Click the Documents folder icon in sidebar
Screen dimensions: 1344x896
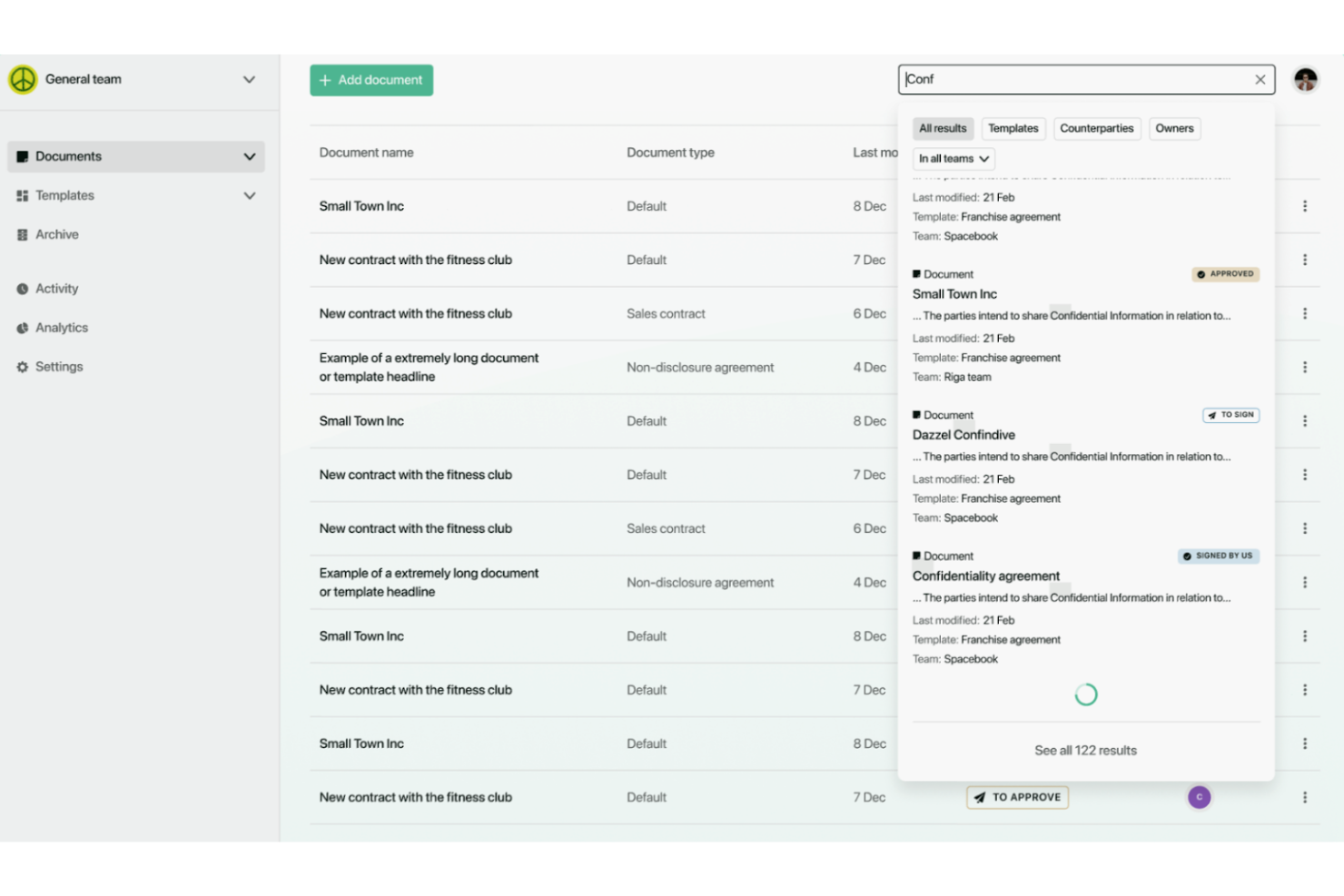pyautogui.click(x=22, y=156)
